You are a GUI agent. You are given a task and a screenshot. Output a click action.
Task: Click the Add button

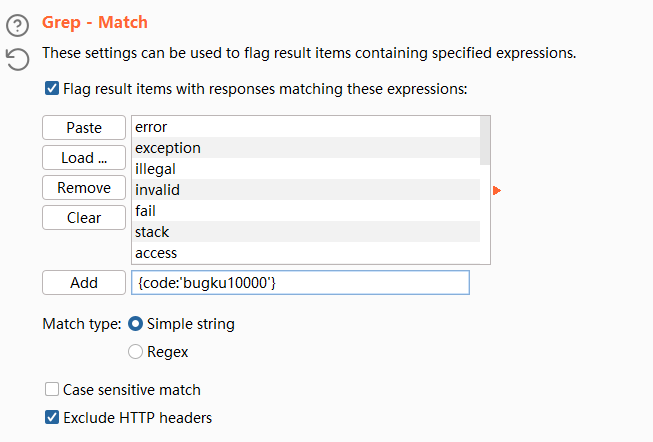(x=84, y=283)
